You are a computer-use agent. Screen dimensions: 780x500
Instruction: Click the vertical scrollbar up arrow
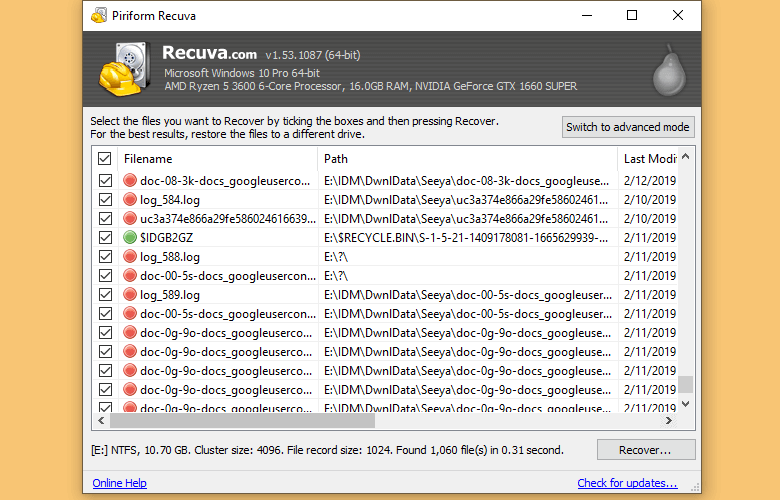click(x=685, y=157)
